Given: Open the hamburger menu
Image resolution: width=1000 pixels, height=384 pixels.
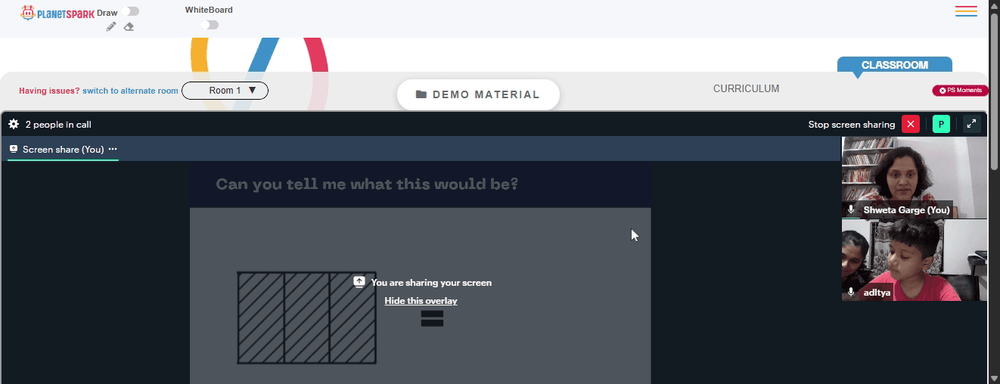Looking at the screenshot, I should pos(966,11).
